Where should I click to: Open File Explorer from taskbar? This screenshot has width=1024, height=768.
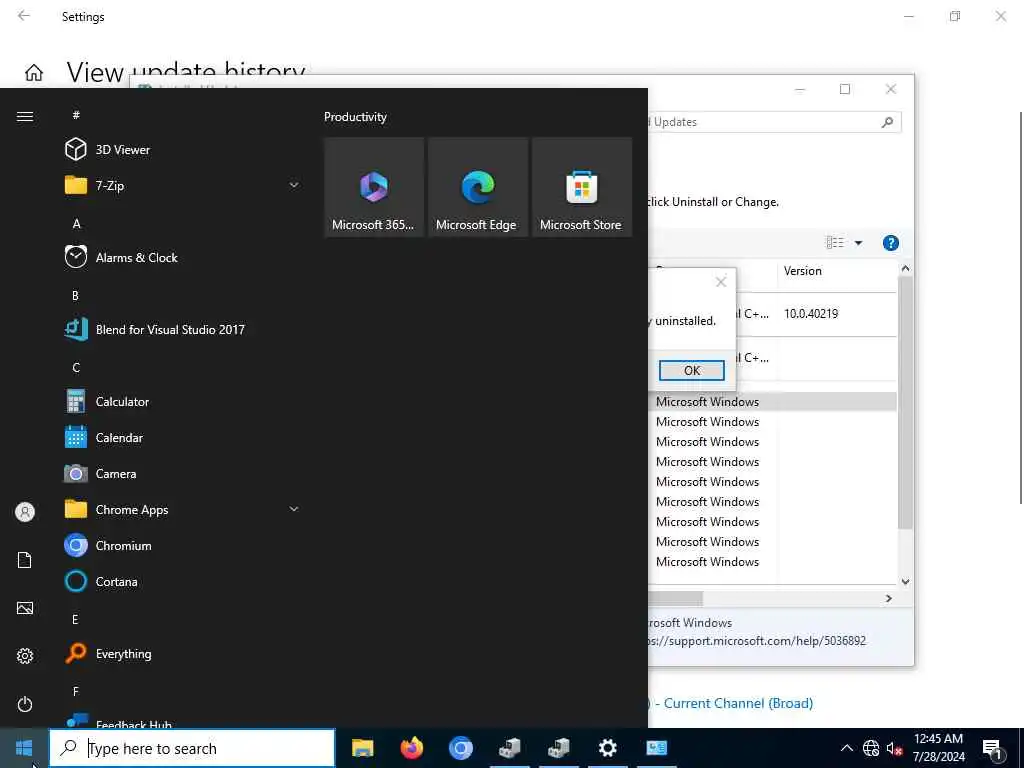362,748
